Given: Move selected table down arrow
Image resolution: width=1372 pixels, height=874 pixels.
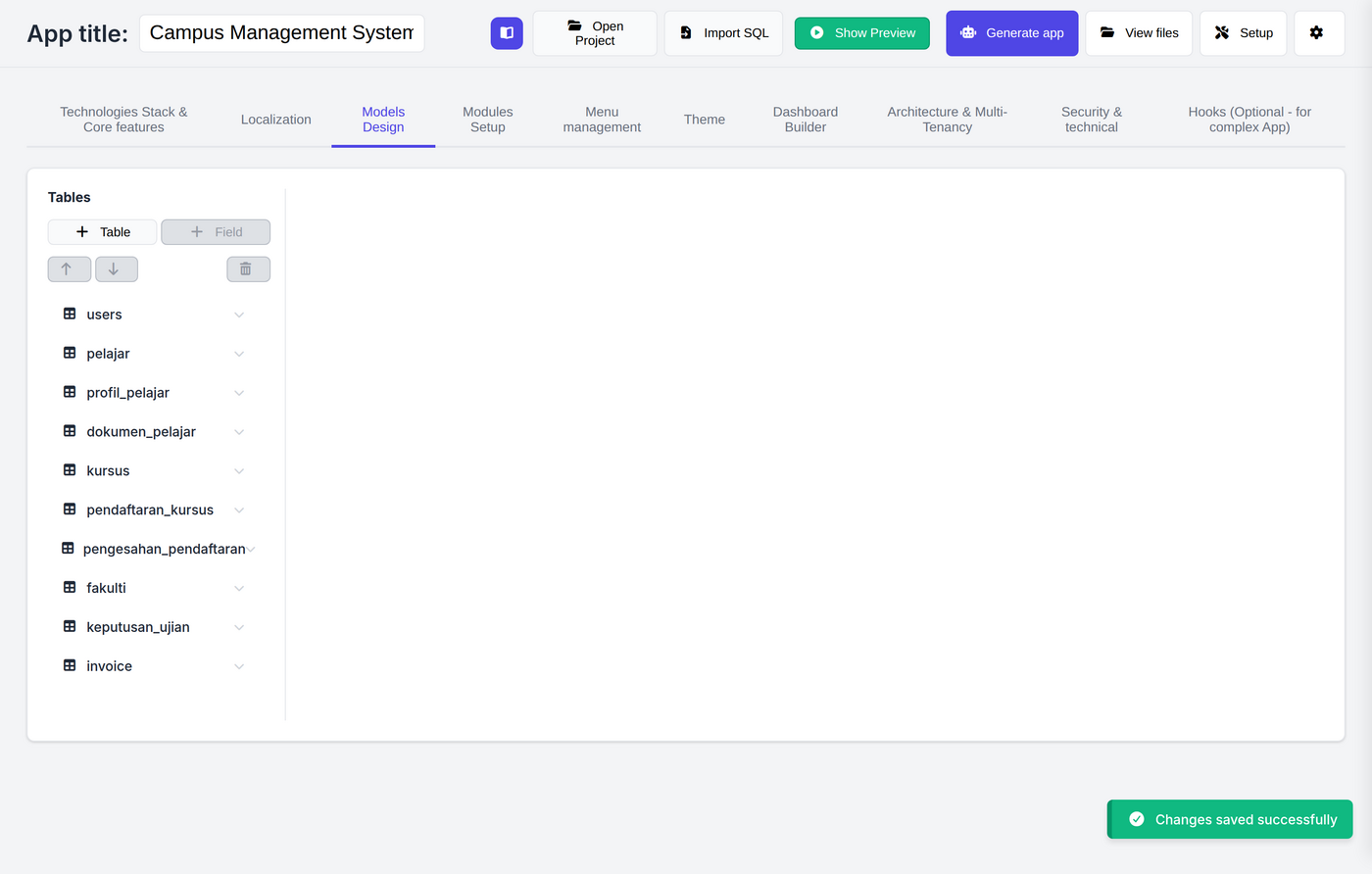Looking at the screenshot, I should pos(117,269).
